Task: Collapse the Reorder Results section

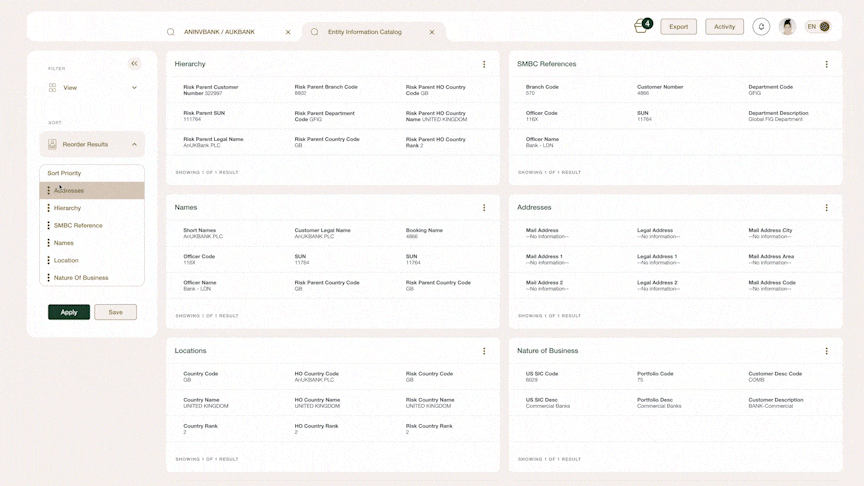Action: point(134,144)
